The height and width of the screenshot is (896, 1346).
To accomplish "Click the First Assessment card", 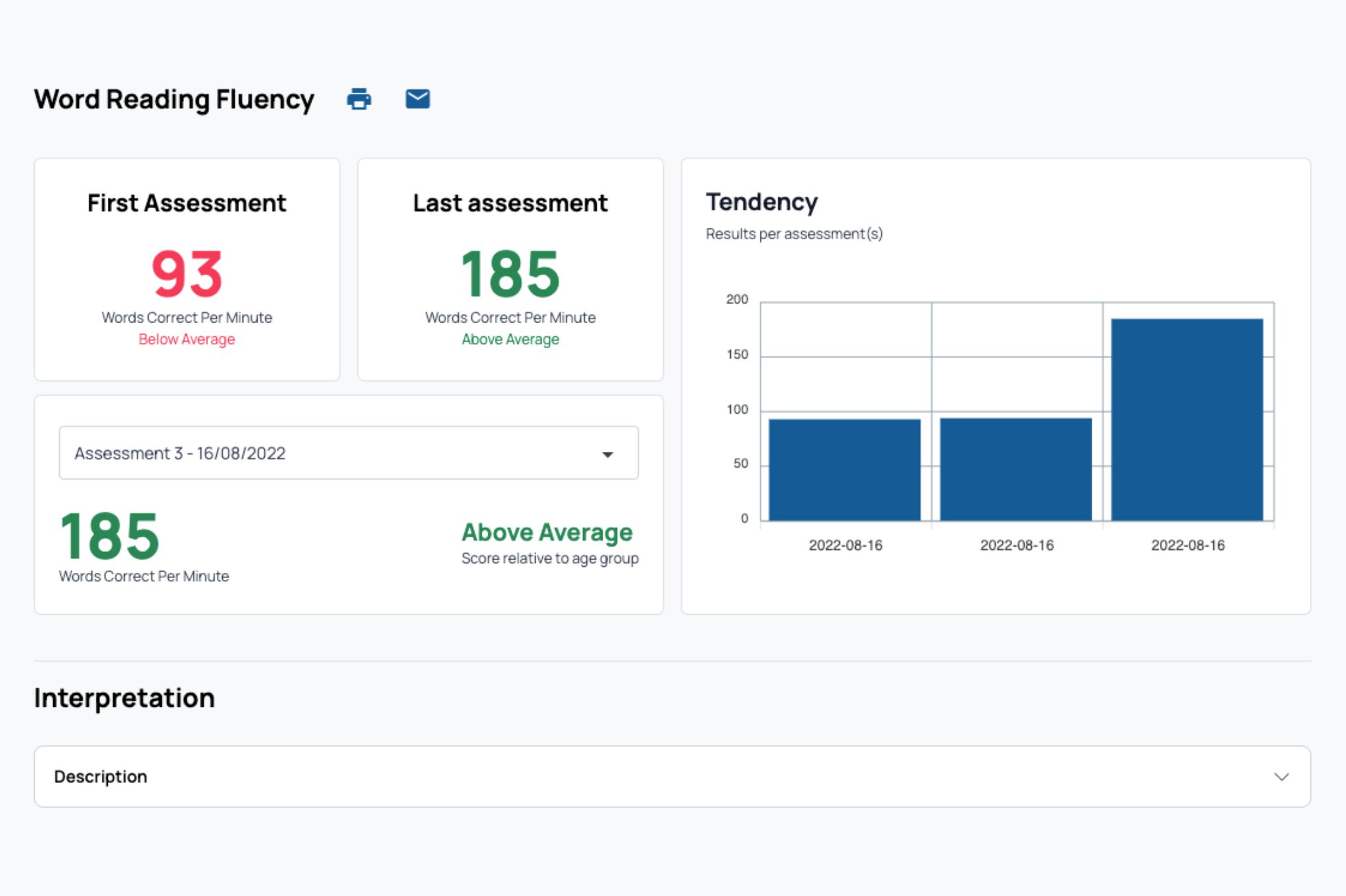I will click(x=187, y=269).
